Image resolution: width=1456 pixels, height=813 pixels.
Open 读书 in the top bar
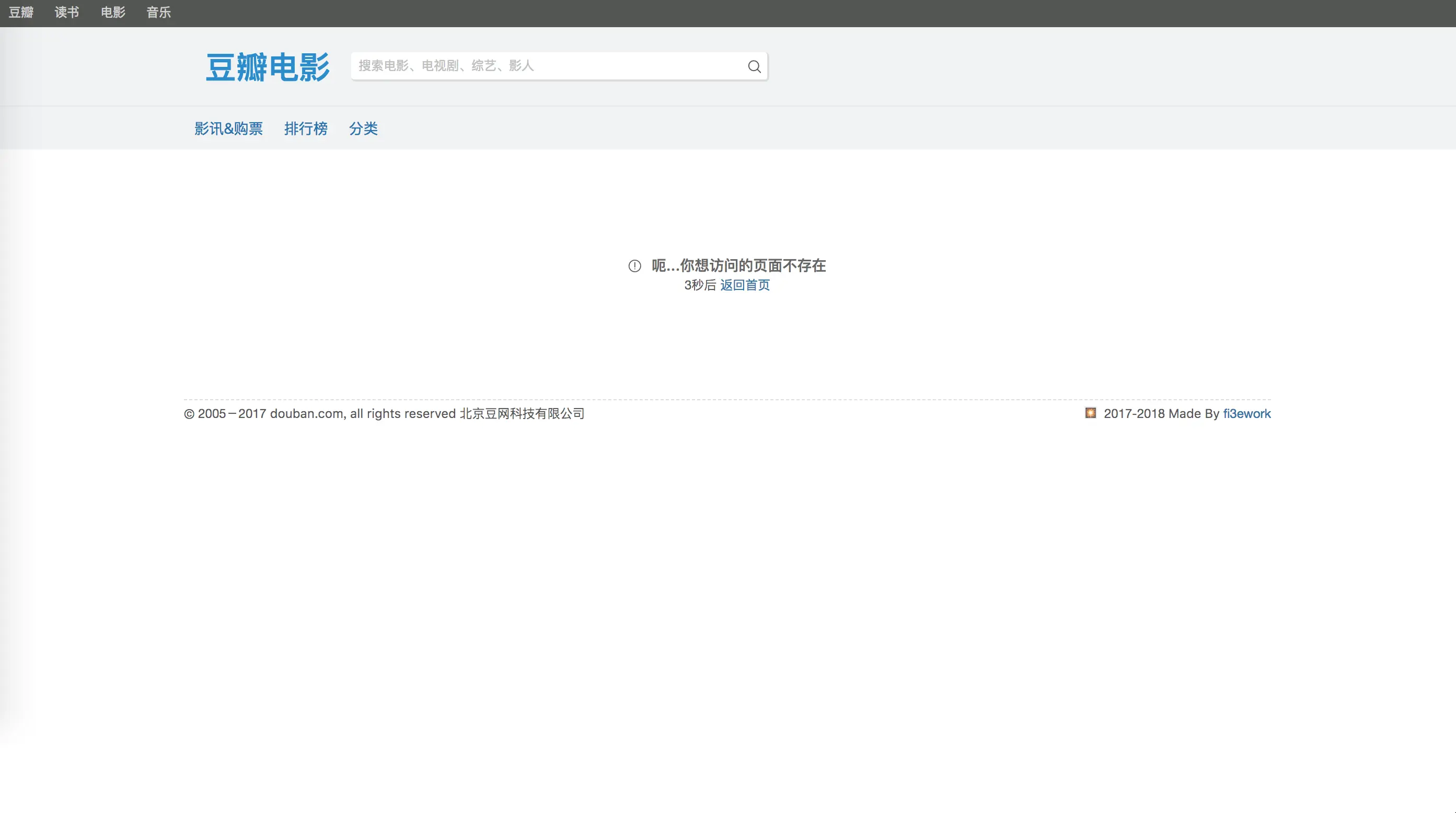click(x=67, y=13)
